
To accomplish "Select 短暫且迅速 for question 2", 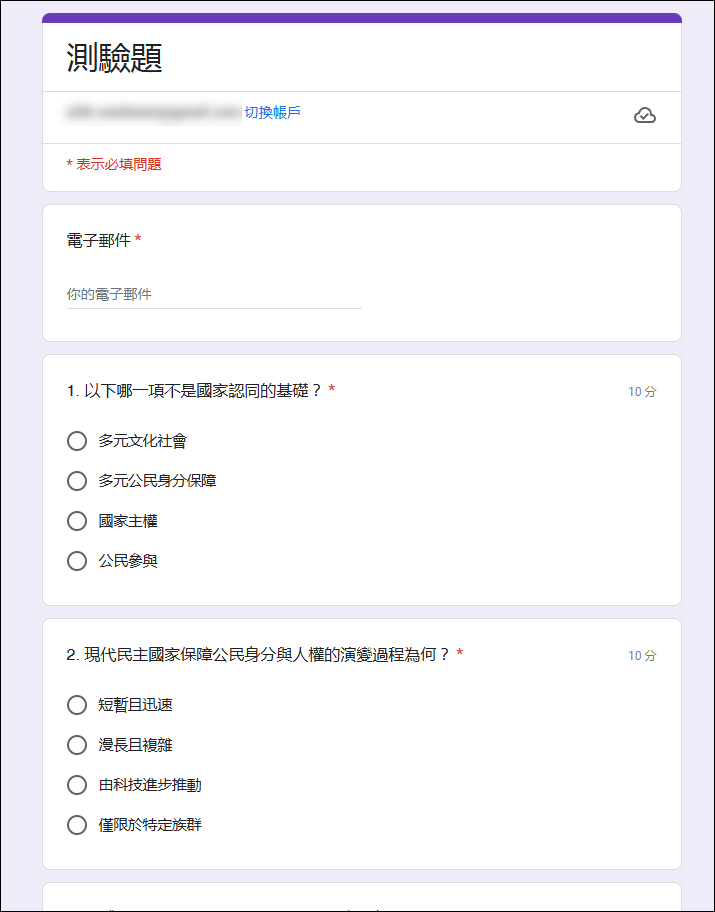I will 77,705.
